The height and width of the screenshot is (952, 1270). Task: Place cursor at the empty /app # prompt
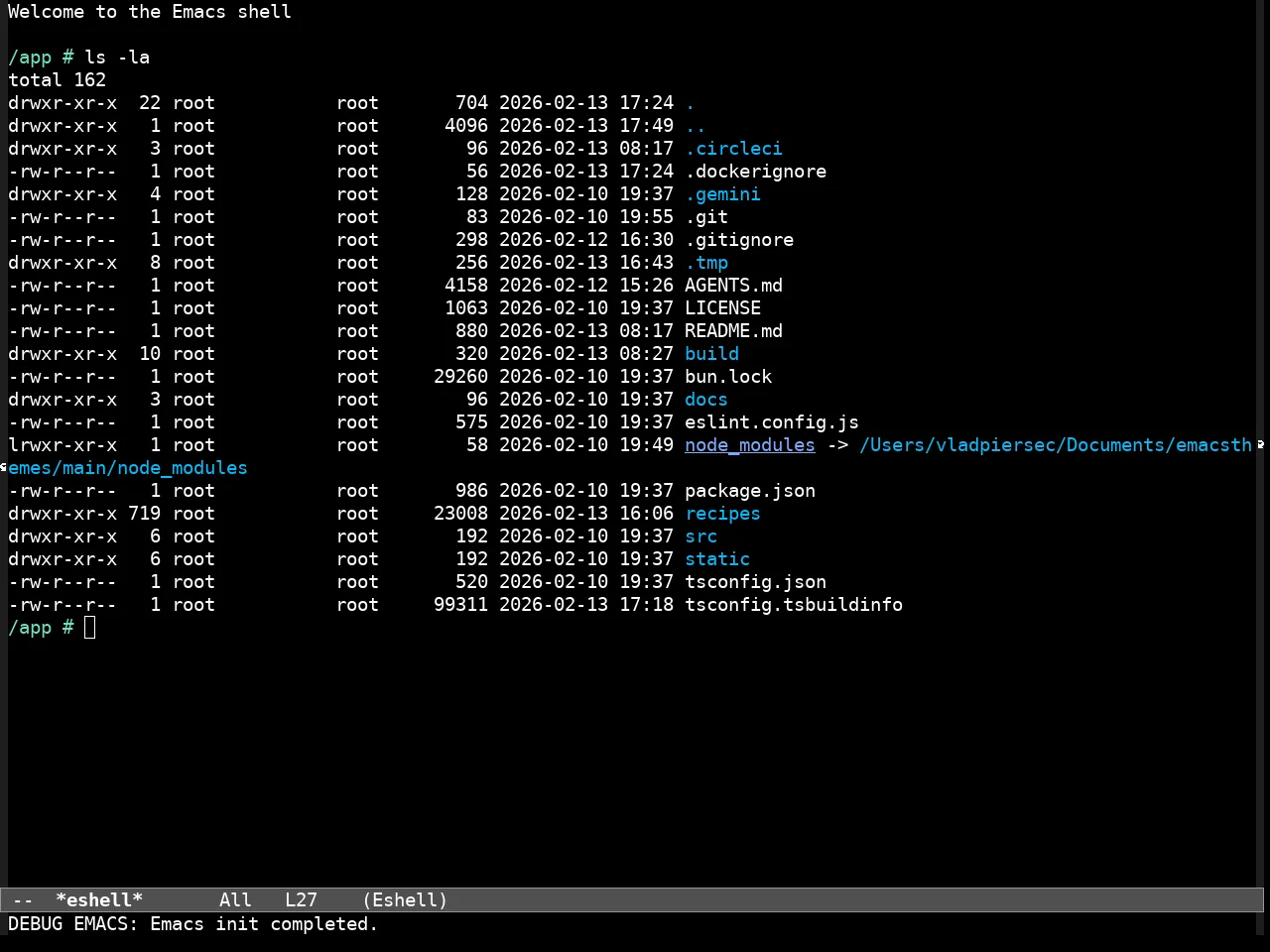89,628
